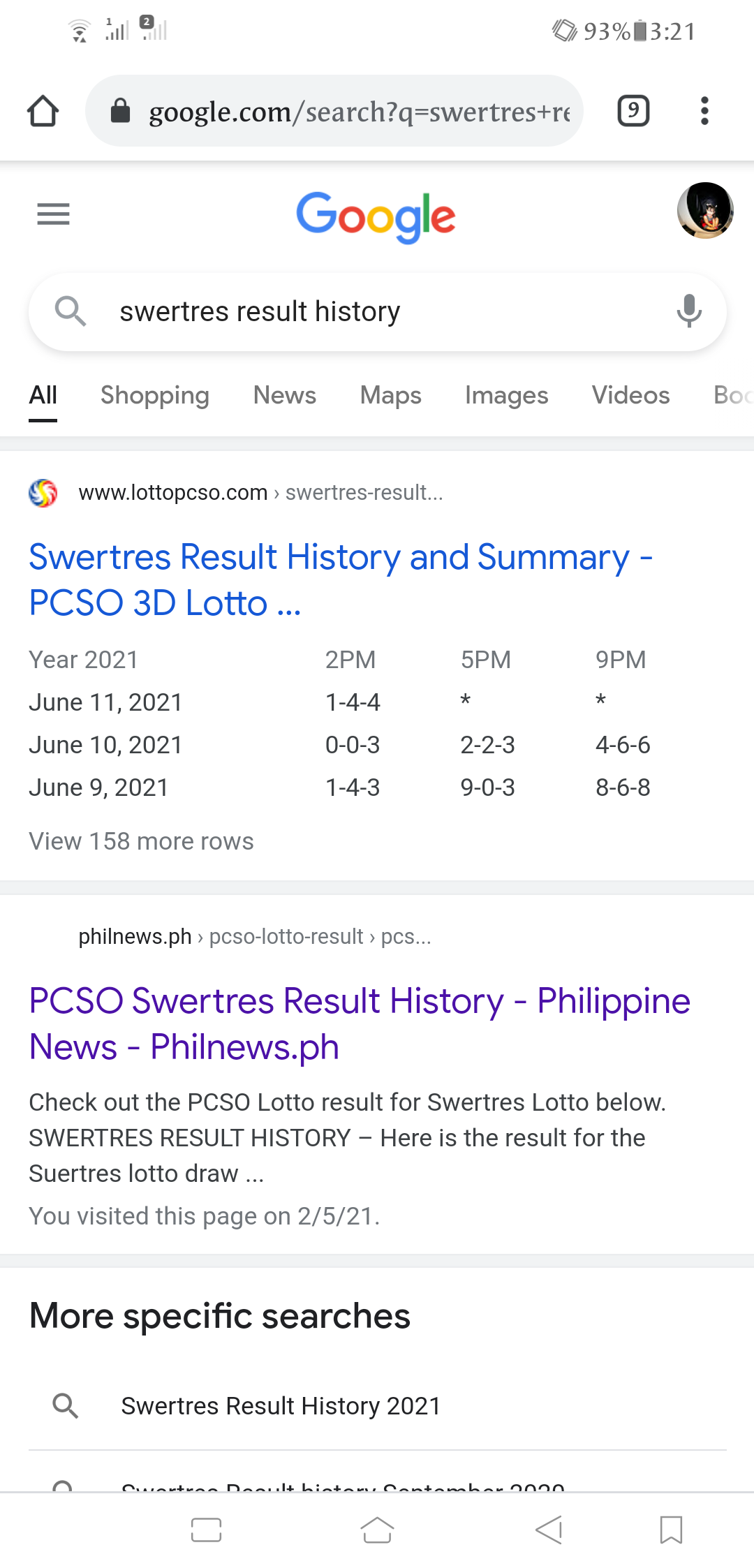
Task: Switch to the News tab
Action: tap(285, 395)
